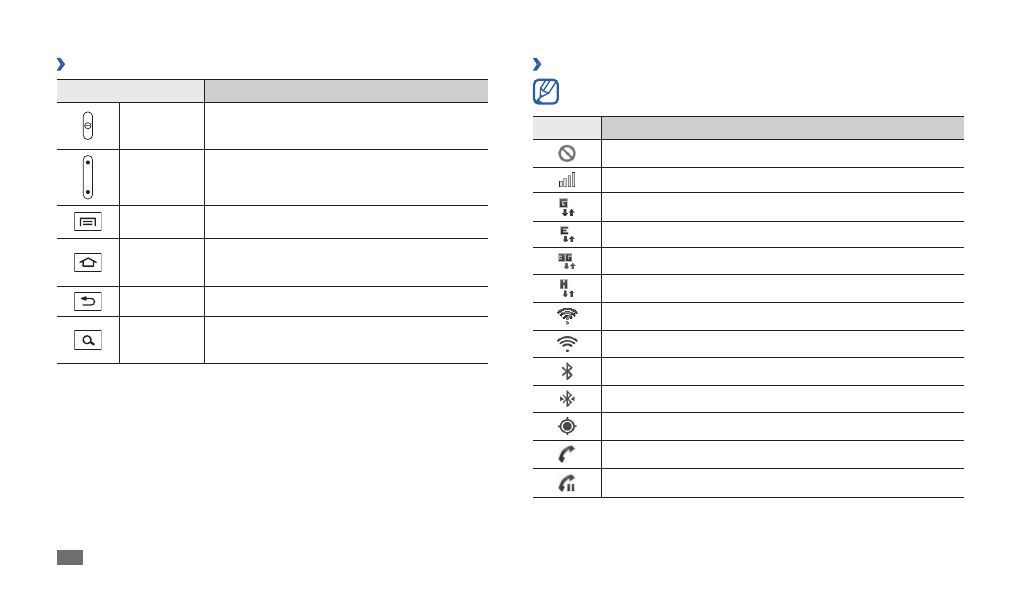The image size is (1020, 595).
Task: Click the Wi-Fi connected icon
Action: click(x=567, y=344)
